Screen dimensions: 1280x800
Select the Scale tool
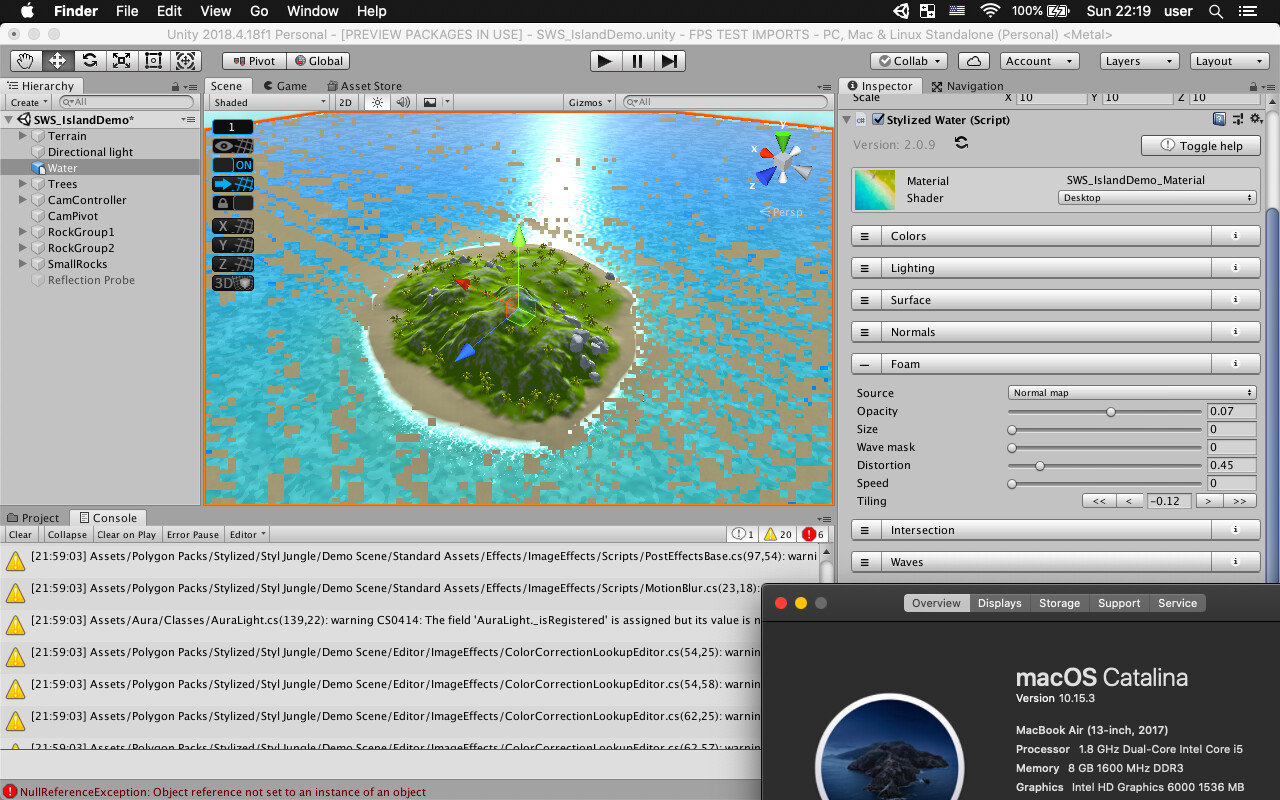[x=121, y=61]
